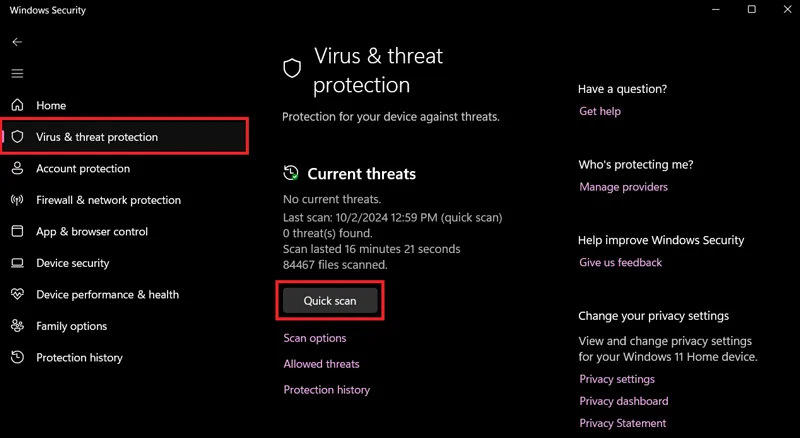
Task: Select the Device security laptop icon
Action: point(17,263)
